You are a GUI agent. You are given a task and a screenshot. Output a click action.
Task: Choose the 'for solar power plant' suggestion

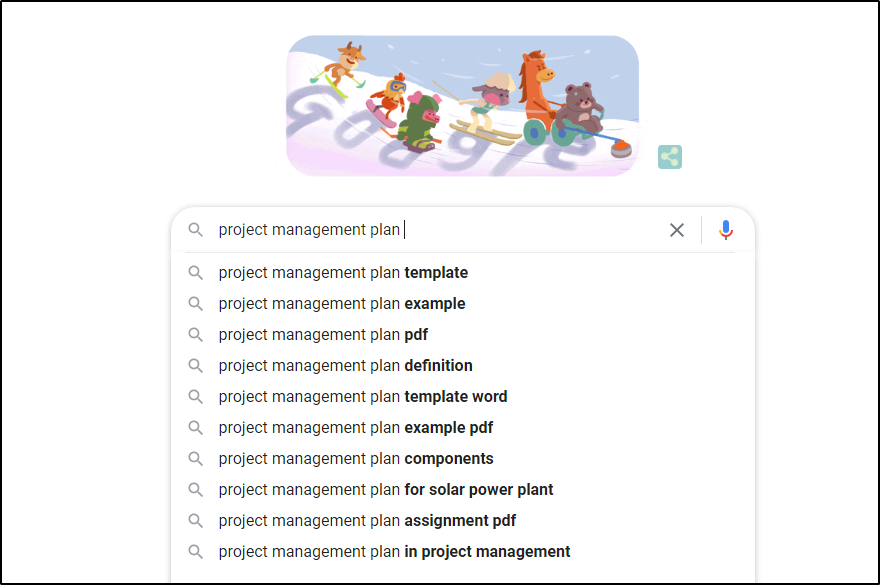coord(386,490)
